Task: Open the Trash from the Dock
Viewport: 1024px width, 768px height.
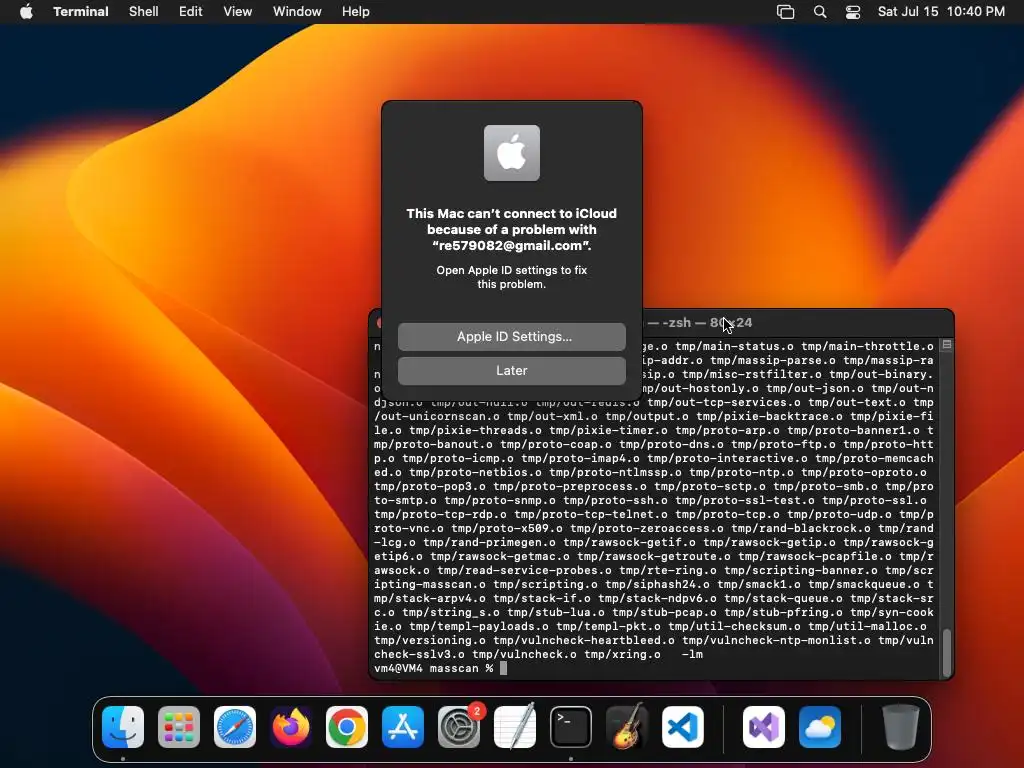Action: pyautogui.click(x=901, y=727)
